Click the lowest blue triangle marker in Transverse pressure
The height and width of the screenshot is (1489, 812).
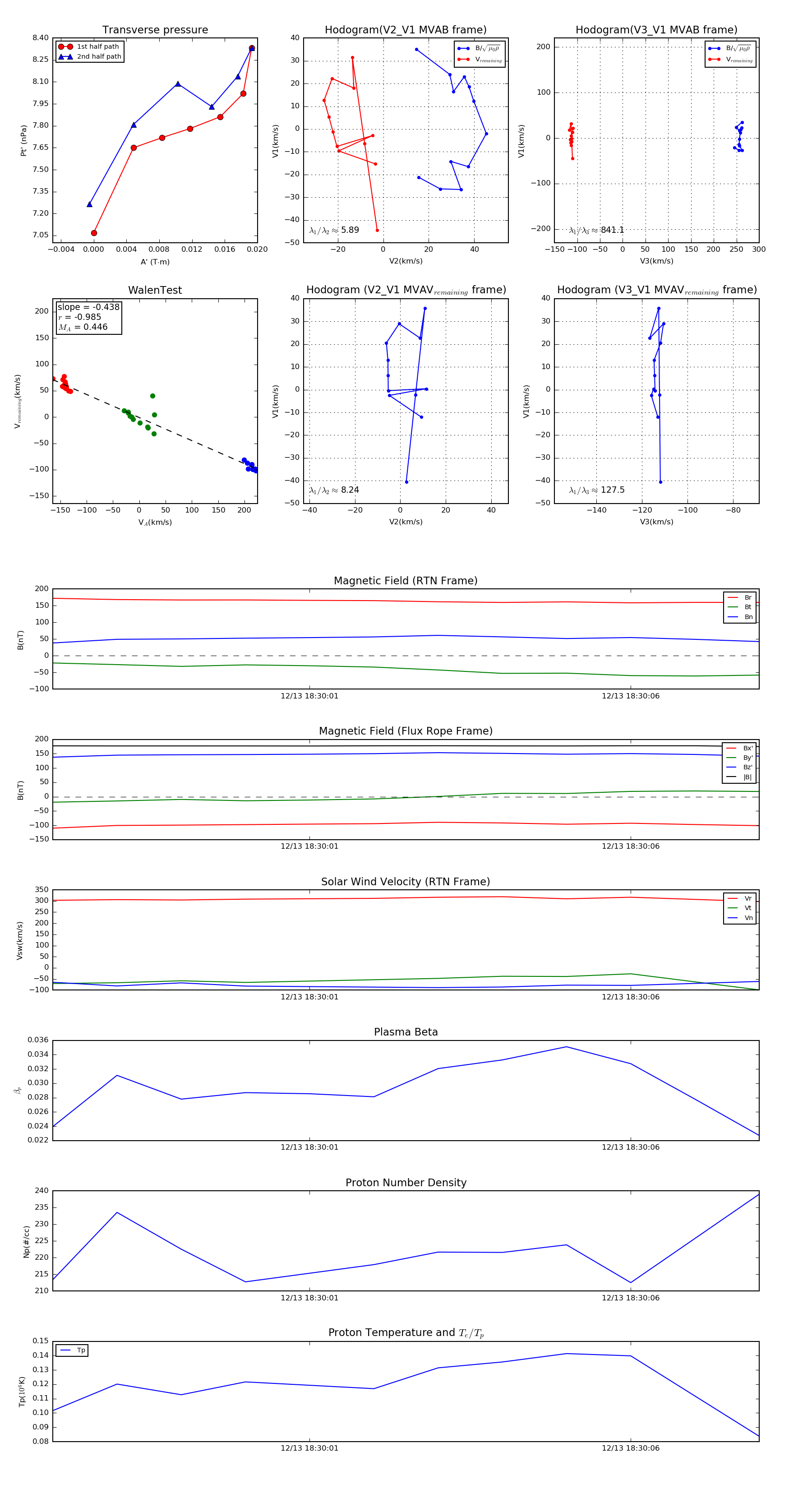(89, 204)
